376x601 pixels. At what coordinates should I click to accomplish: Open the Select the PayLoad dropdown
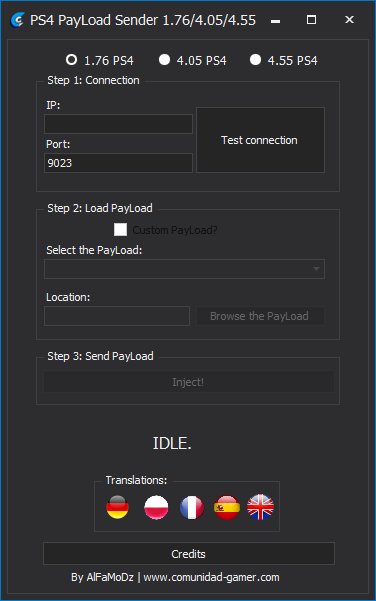tap(184, 269)
